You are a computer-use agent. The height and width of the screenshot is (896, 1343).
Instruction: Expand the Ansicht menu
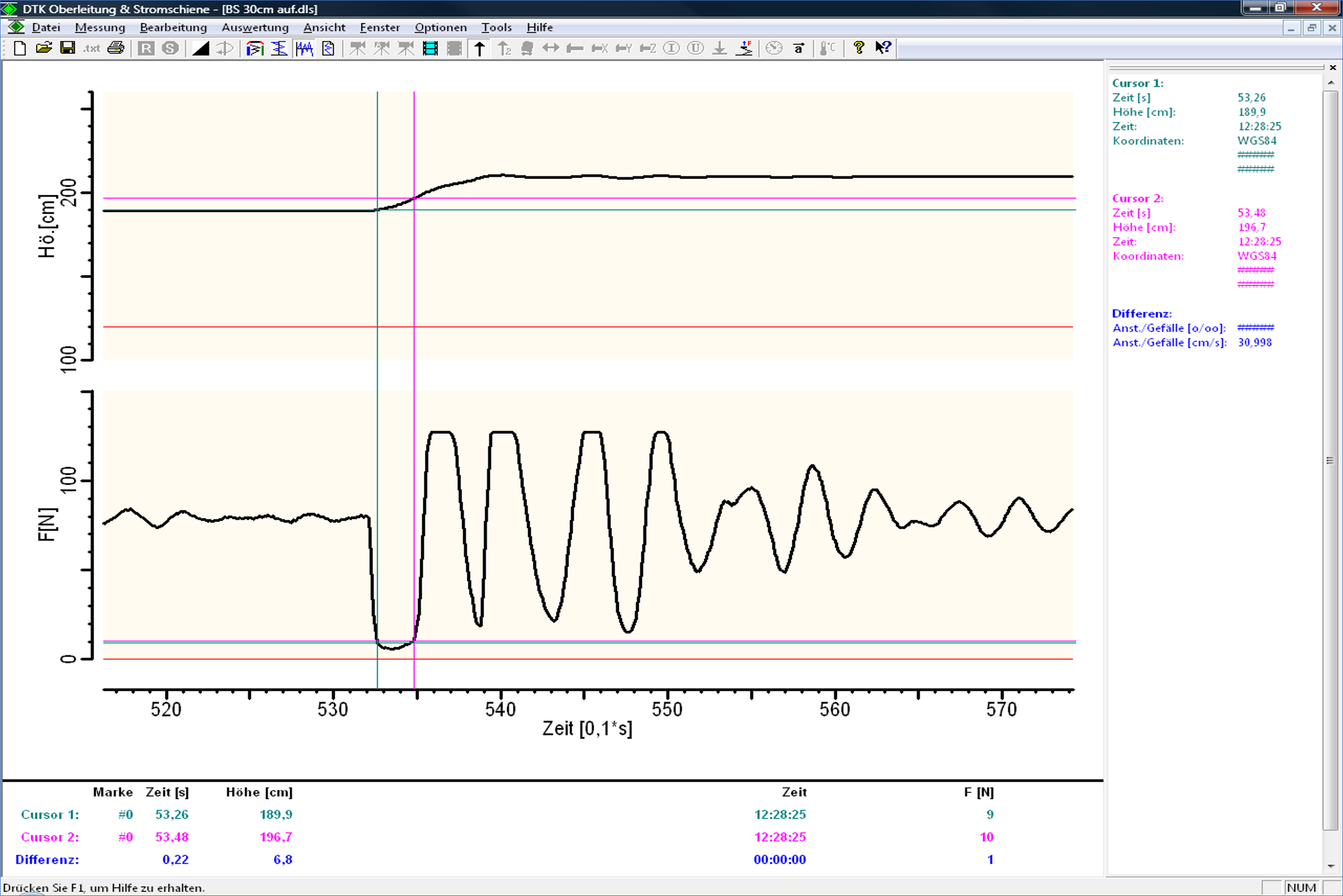click(x=324, y=28)
